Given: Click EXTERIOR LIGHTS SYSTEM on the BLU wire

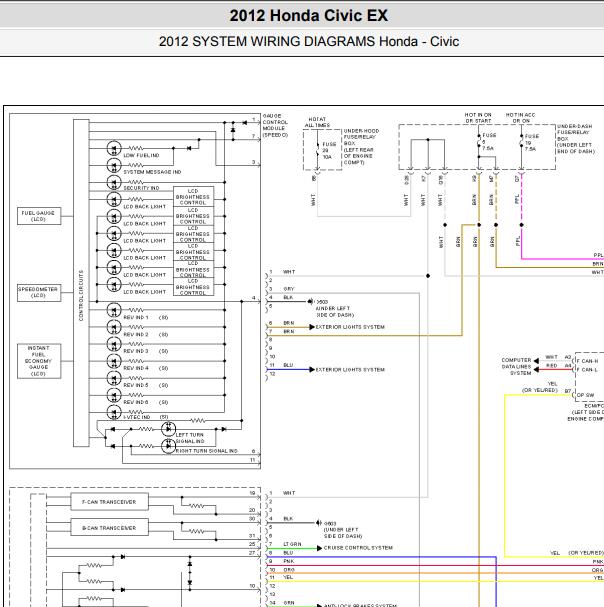Looking at the screenshot, I should pos(350,370).
